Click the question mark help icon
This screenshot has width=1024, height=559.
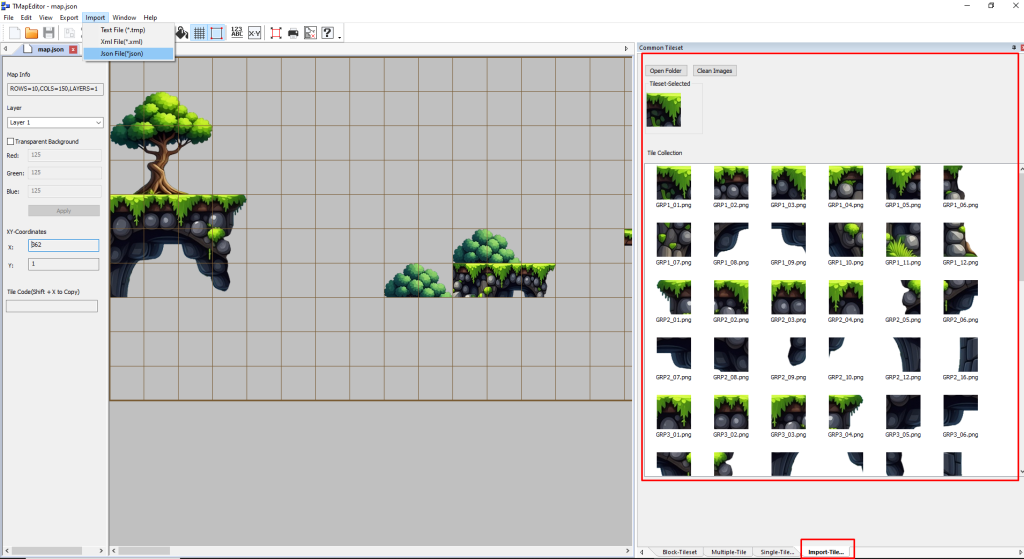[327, 33]
